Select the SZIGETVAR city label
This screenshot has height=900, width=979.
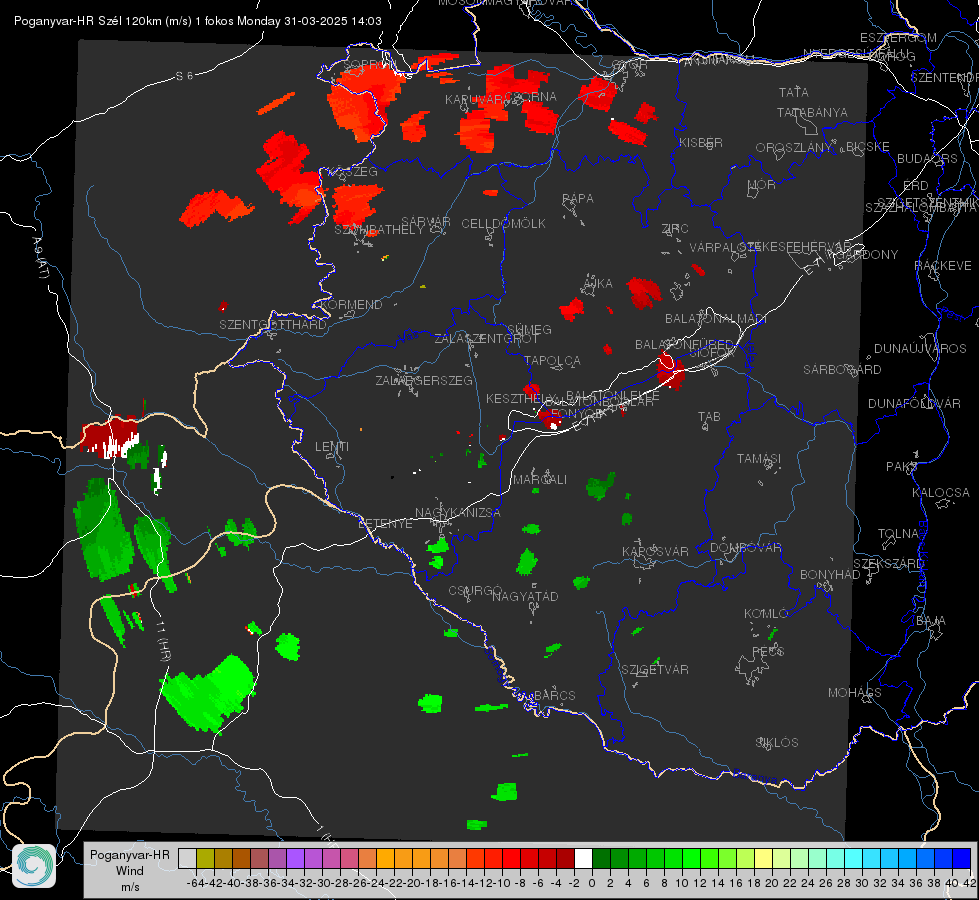click(654, 670)
